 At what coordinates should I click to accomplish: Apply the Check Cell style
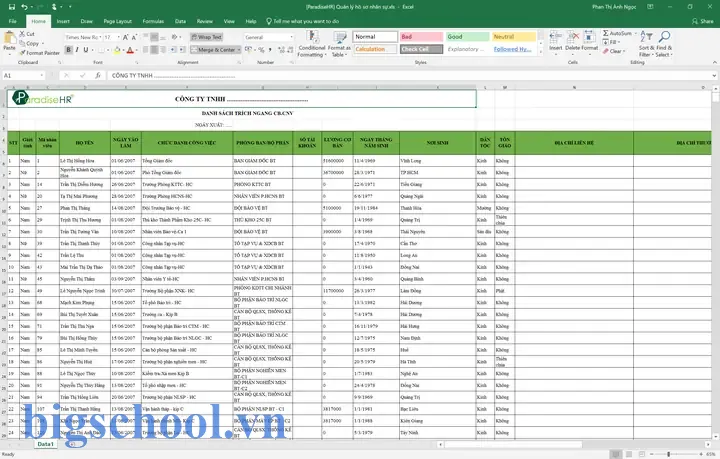click(x=422, y=49)
